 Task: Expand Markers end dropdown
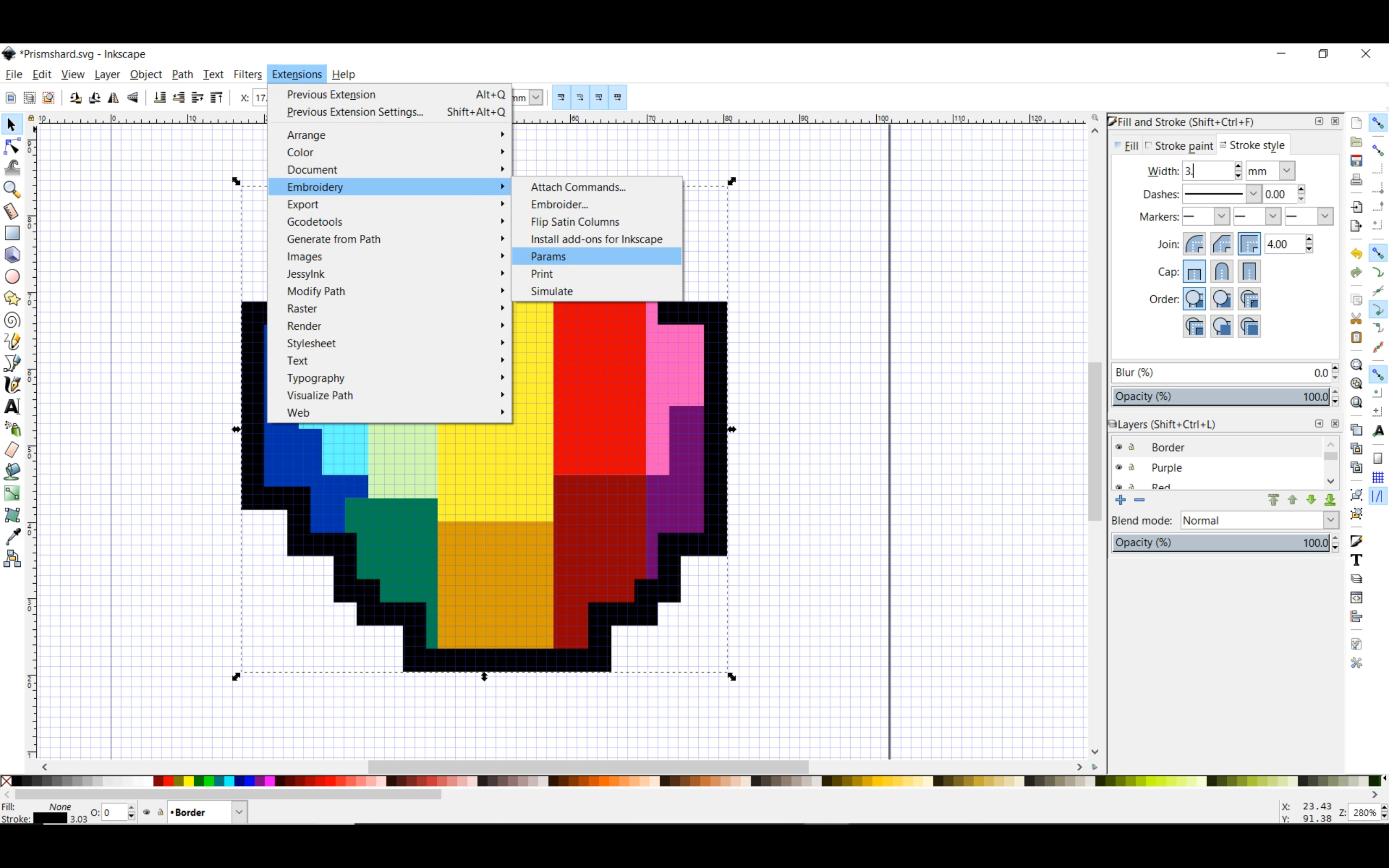pyautogui.click(x=1324, y=217)
